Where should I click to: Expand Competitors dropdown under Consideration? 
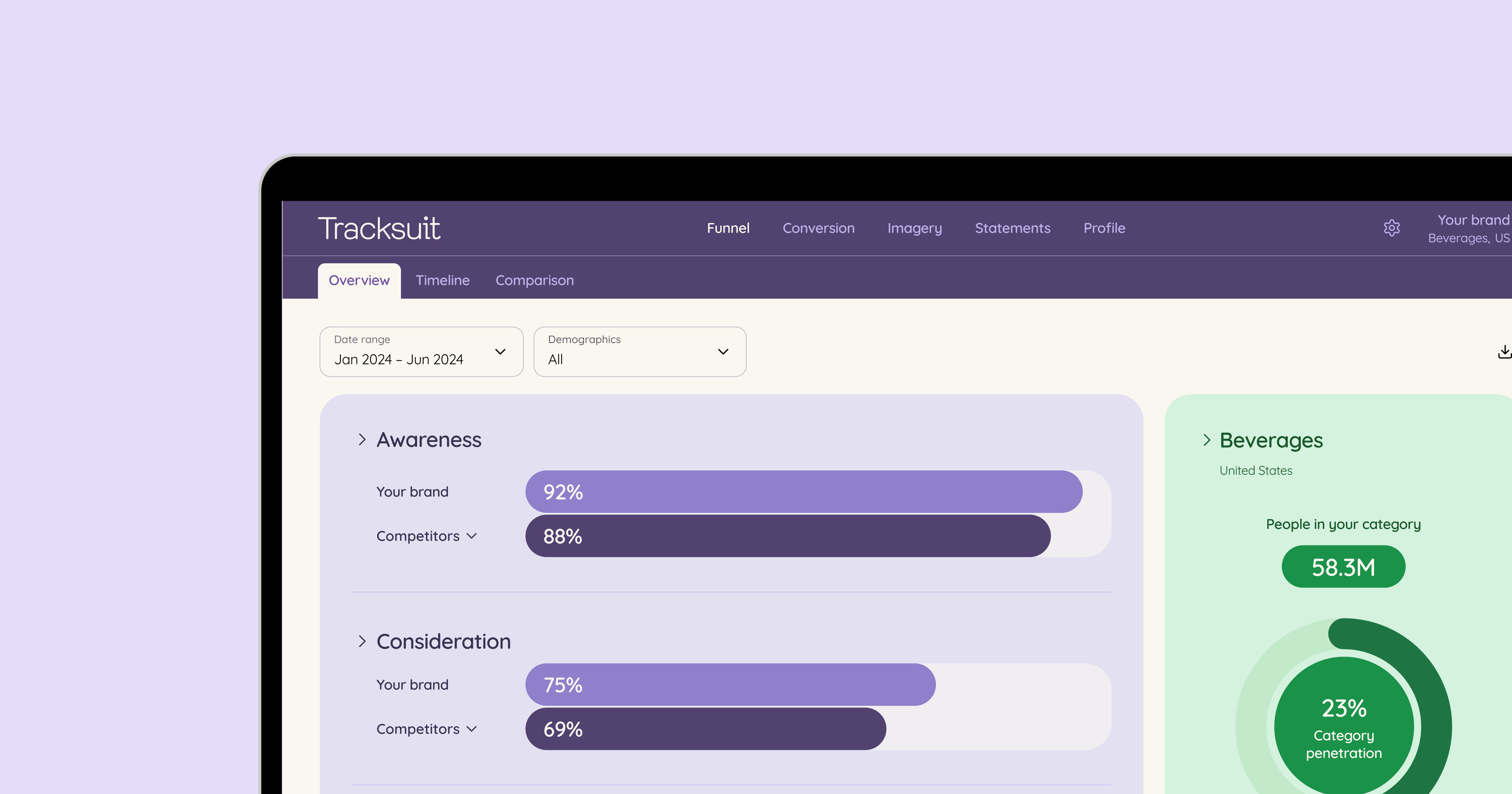(x=427, y=729)
